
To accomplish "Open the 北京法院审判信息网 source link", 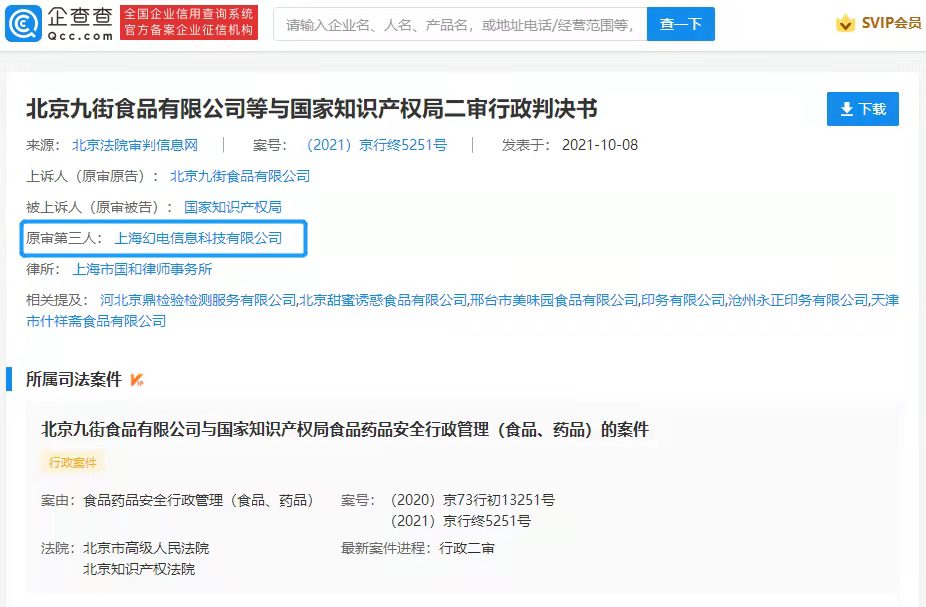I will pyautogui.click(x=135, y=145).
